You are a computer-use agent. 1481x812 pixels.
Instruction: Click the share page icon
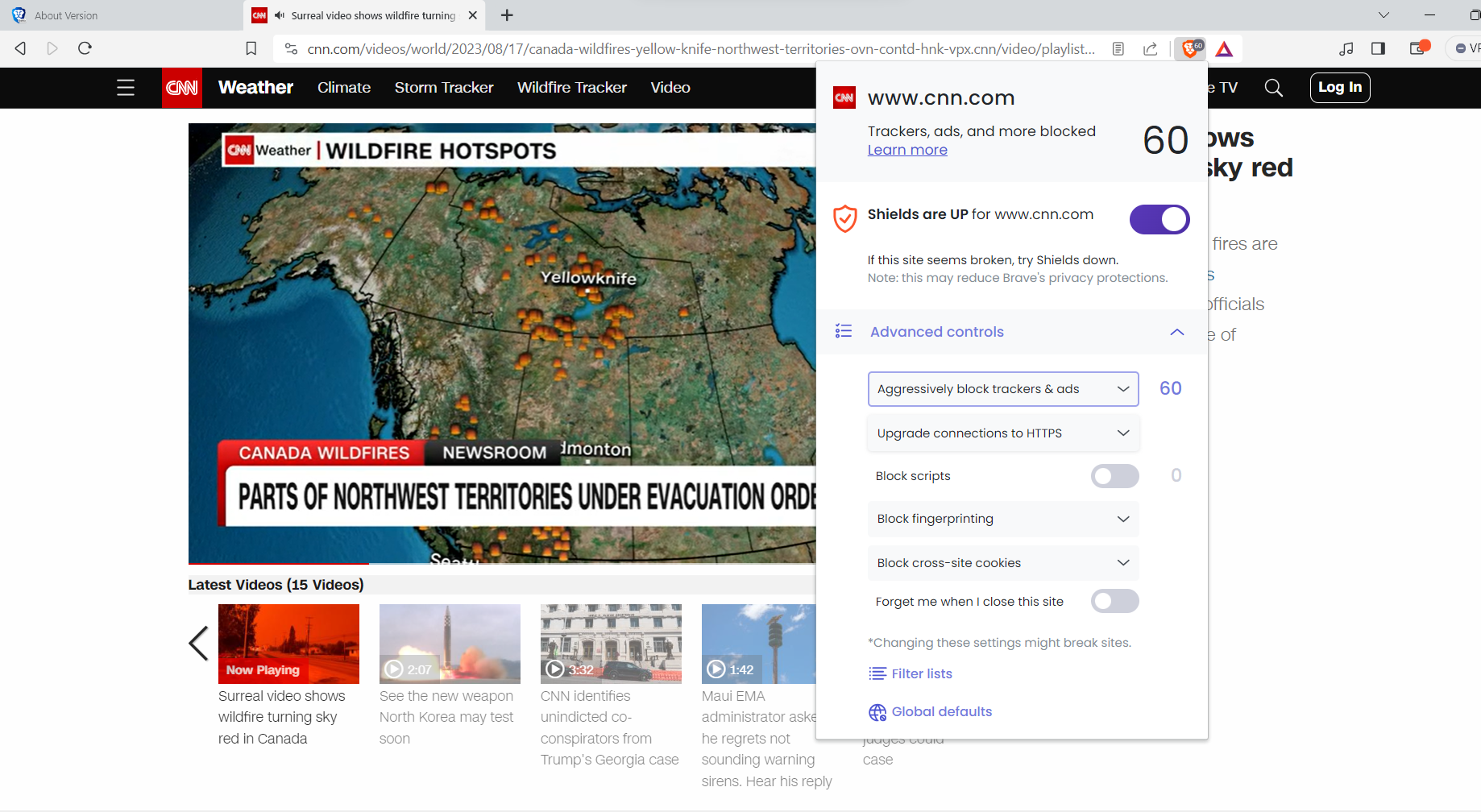pos(1151,48)
